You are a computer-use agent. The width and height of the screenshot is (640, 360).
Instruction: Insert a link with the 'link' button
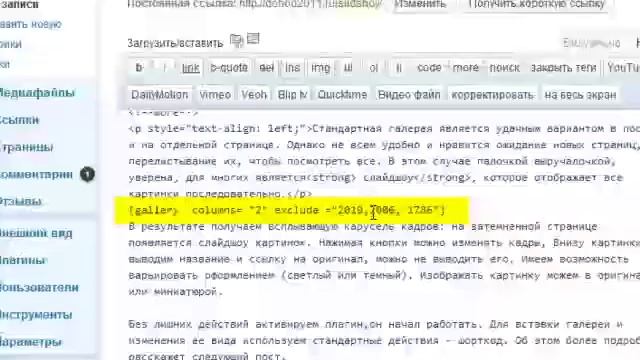pos(191,68)
